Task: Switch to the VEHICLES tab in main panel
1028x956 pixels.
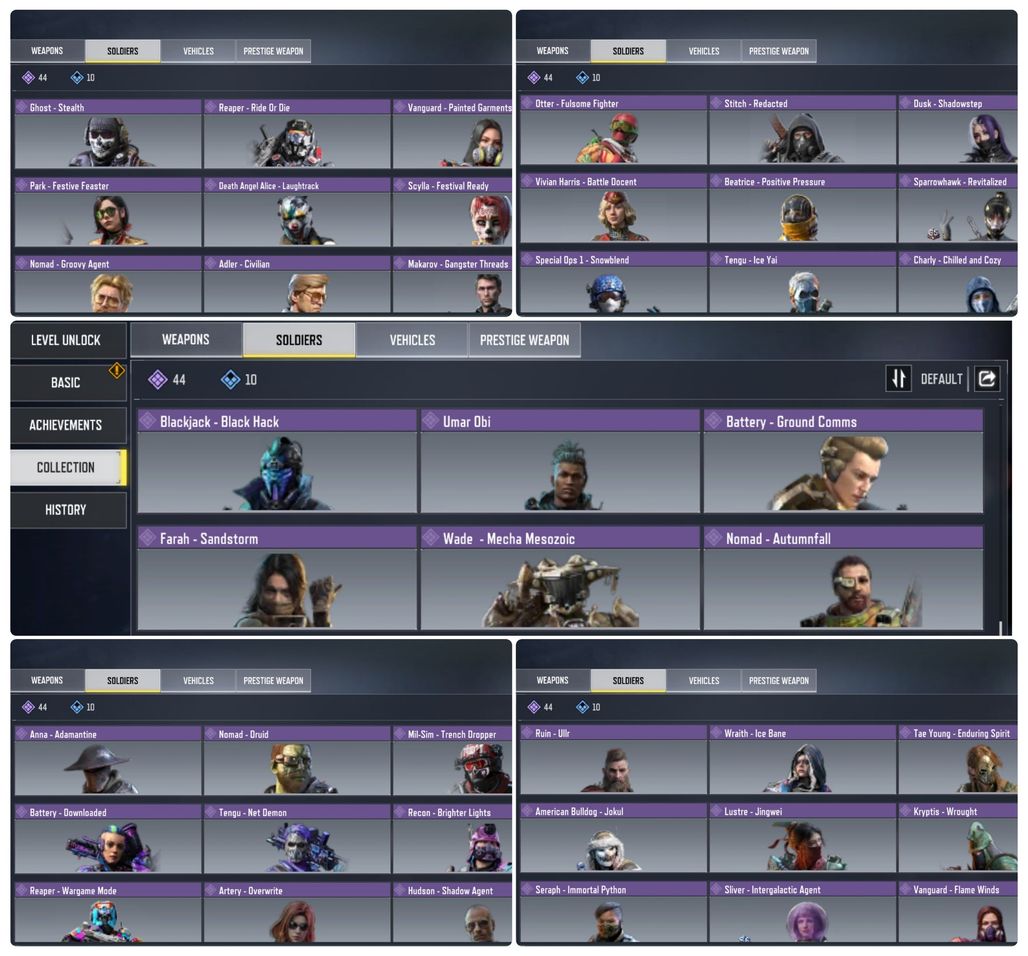Action: [x=412, y=340]
